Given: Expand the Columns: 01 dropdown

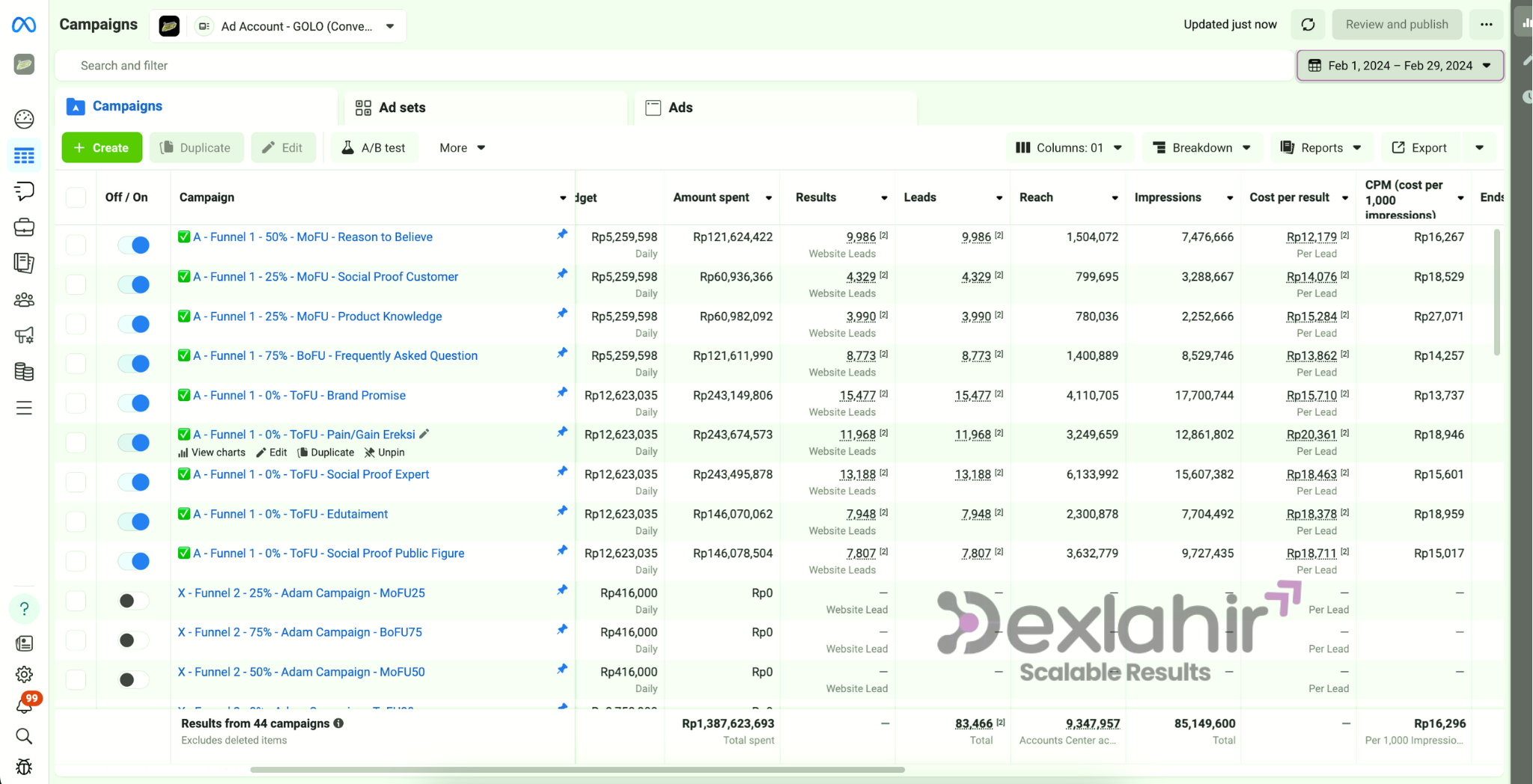Looking at the screenshot, I should click(x=1069, y=148).
